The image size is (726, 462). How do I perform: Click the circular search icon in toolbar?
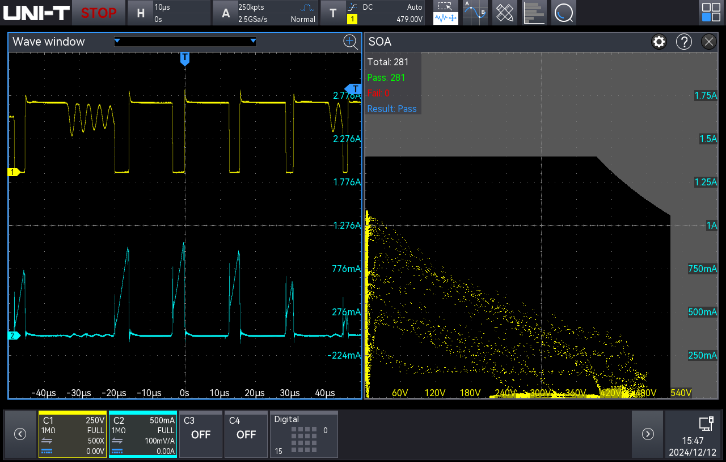(565, 12)
